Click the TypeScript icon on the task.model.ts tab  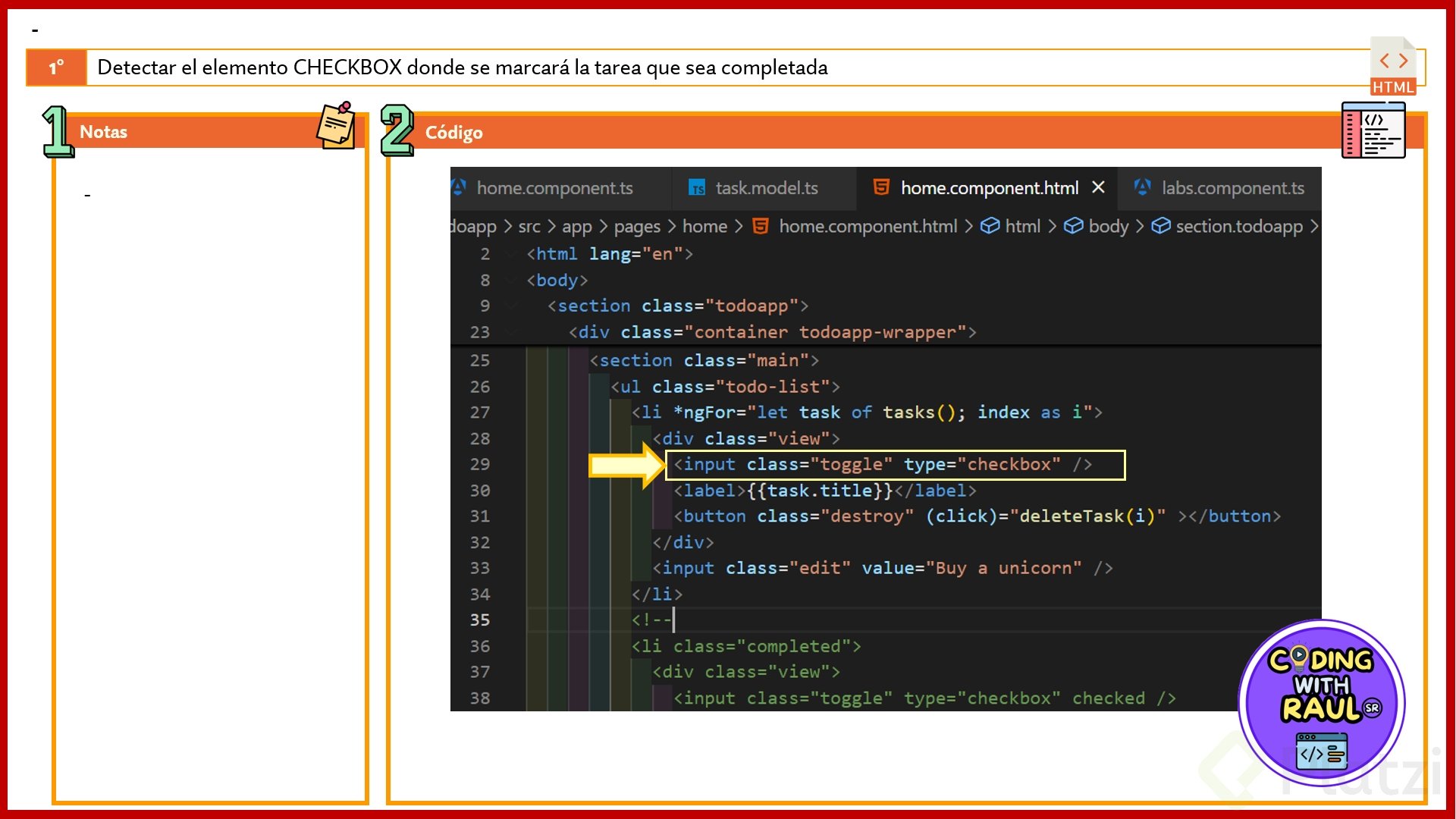697,188
